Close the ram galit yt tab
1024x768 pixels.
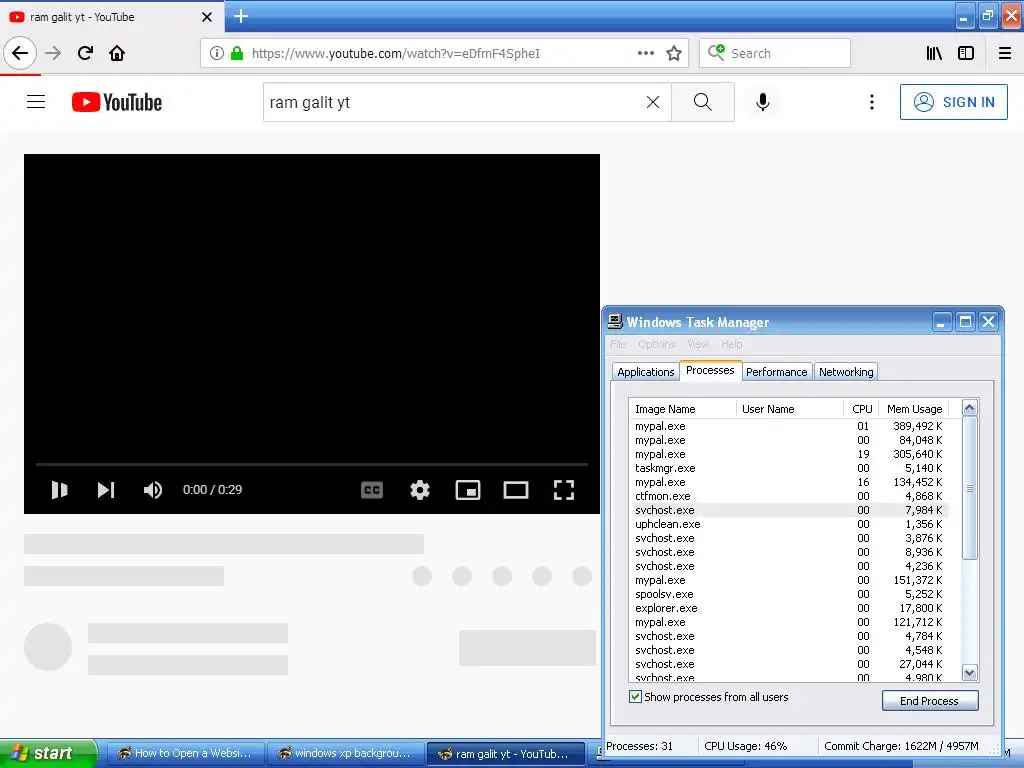207,17
